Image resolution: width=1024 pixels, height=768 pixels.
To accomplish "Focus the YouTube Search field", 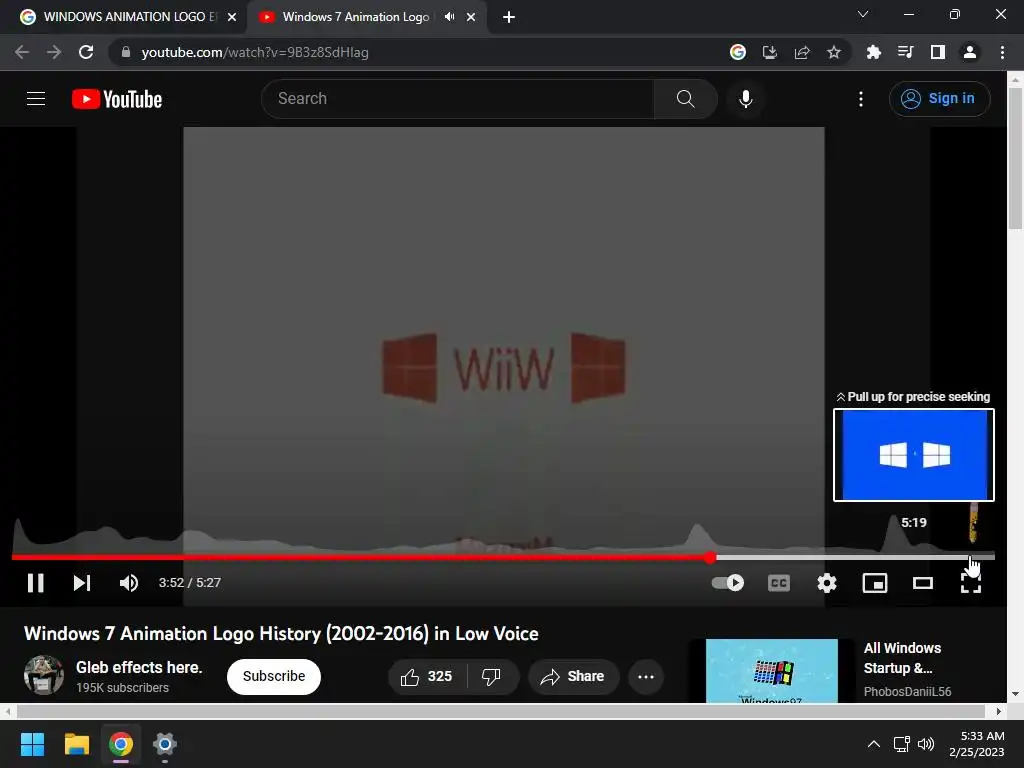I will tap(457, 99).
